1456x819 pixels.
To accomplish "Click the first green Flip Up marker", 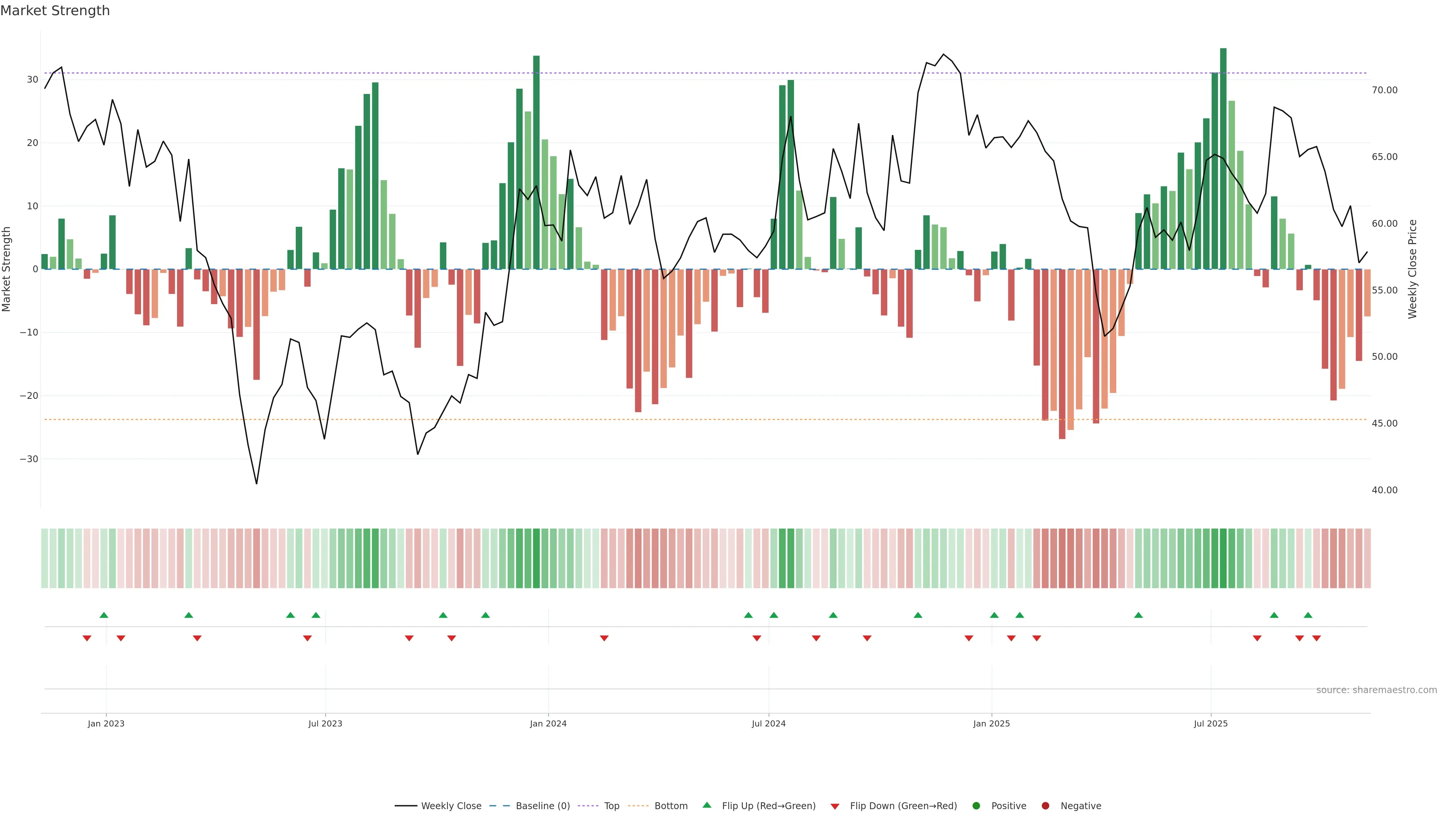I will 104,615.
